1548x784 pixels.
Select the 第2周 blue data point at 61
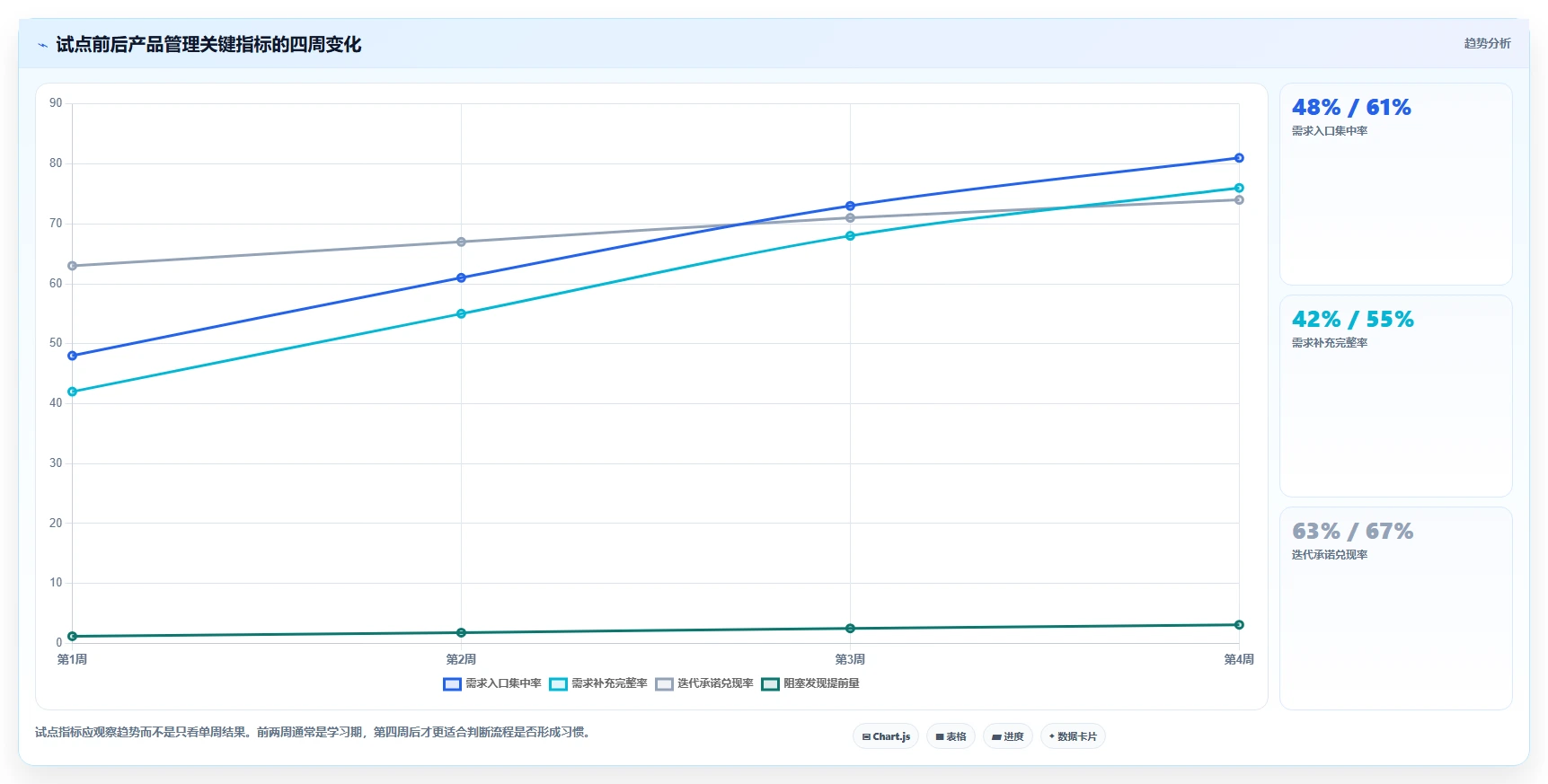click(x=461, y=277)
